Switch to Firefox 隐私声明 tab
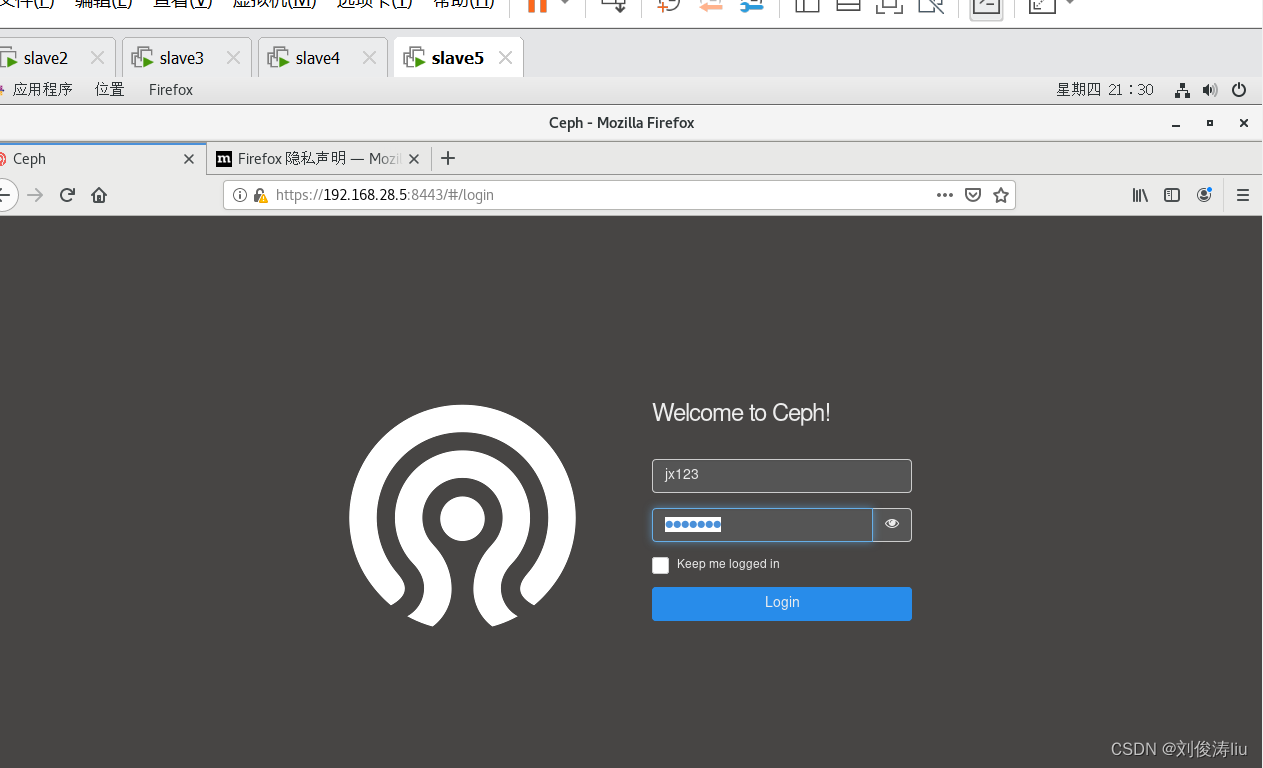The width and height of the screenshot is (1263, 768). tap(318, 159)
